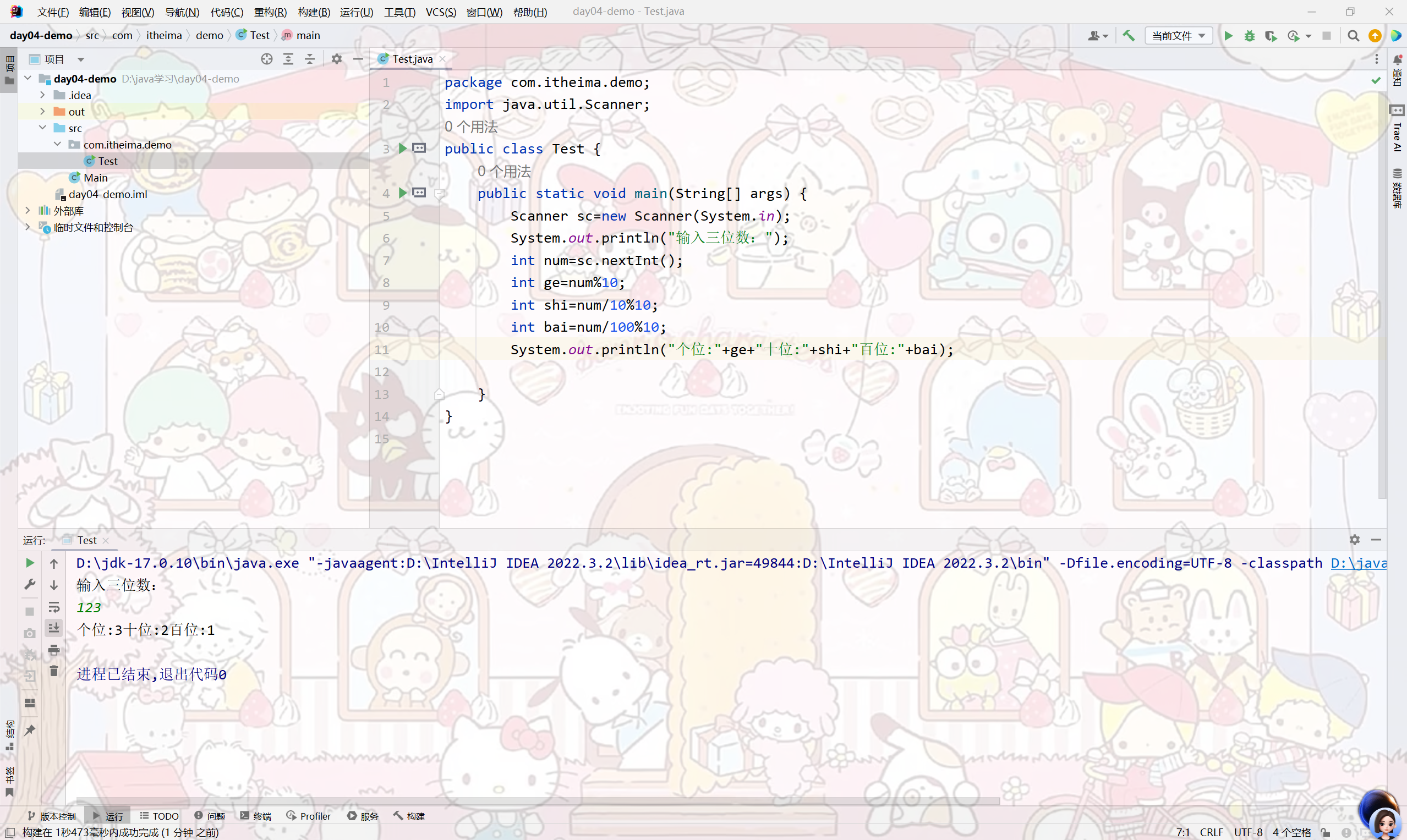Image resolution: width=1407 pixels, height=840 pixels.
Task: Pin the run tab
Action: [x=30, y=730]
